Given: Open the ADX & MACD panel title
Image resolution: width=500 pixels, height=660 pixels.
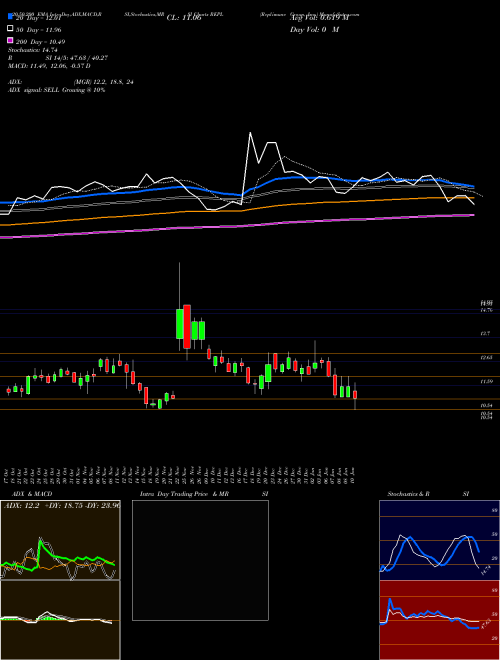Looking at the screenshot, I should [x=32, y=494].
